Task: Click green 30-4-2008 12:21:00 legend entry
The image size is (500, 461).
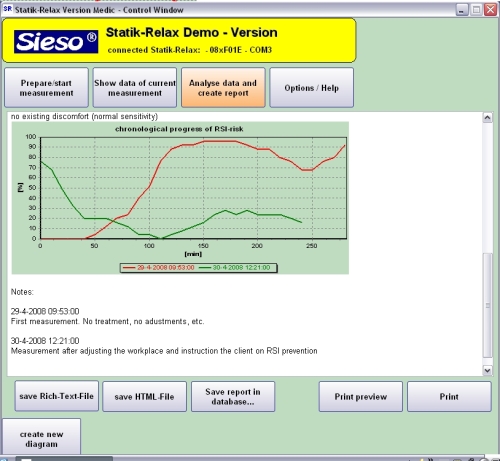Action: click(x=234, y=267)
